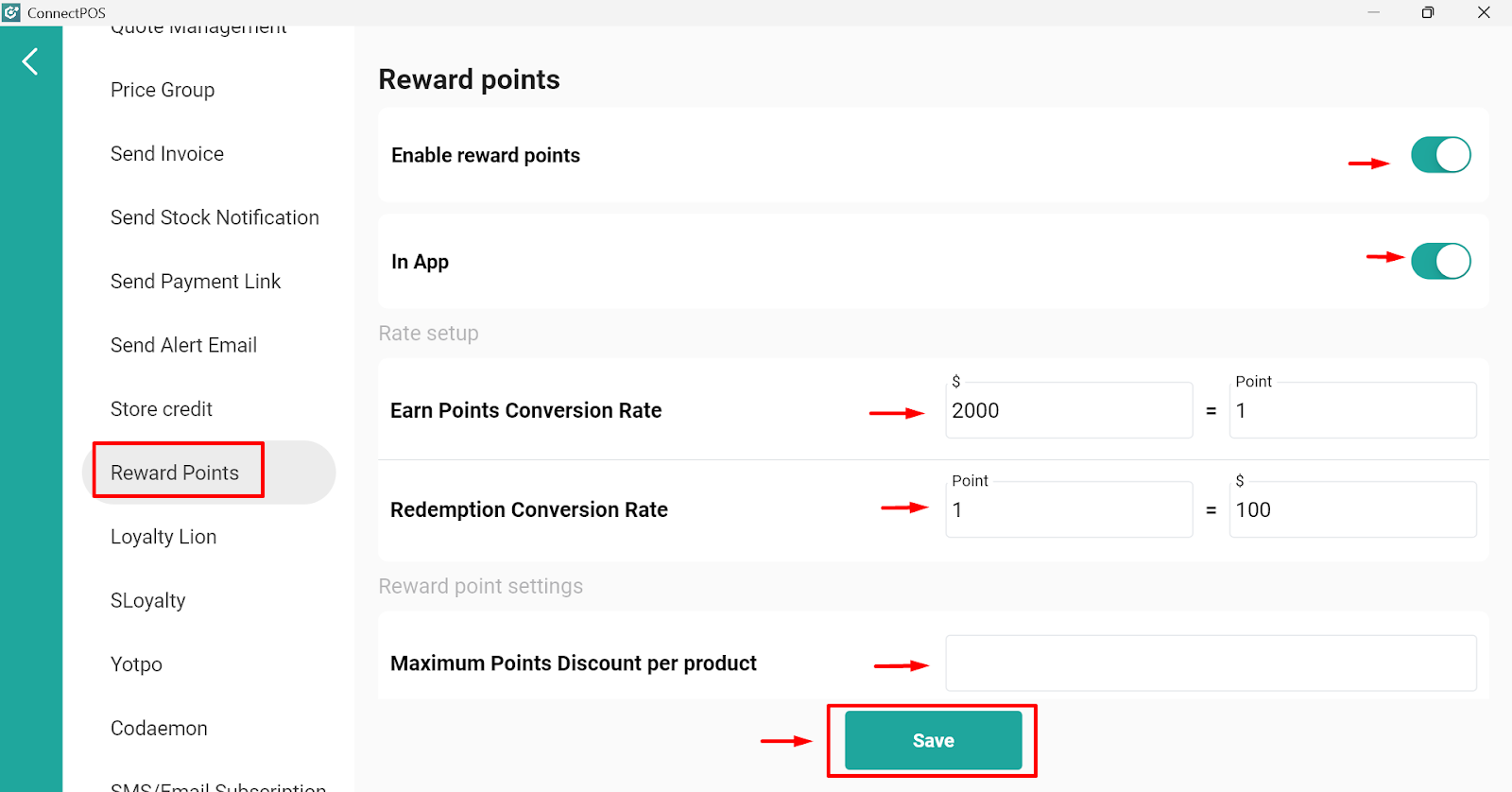Focus Maximum Points Discount per product field

(1211, 663)
